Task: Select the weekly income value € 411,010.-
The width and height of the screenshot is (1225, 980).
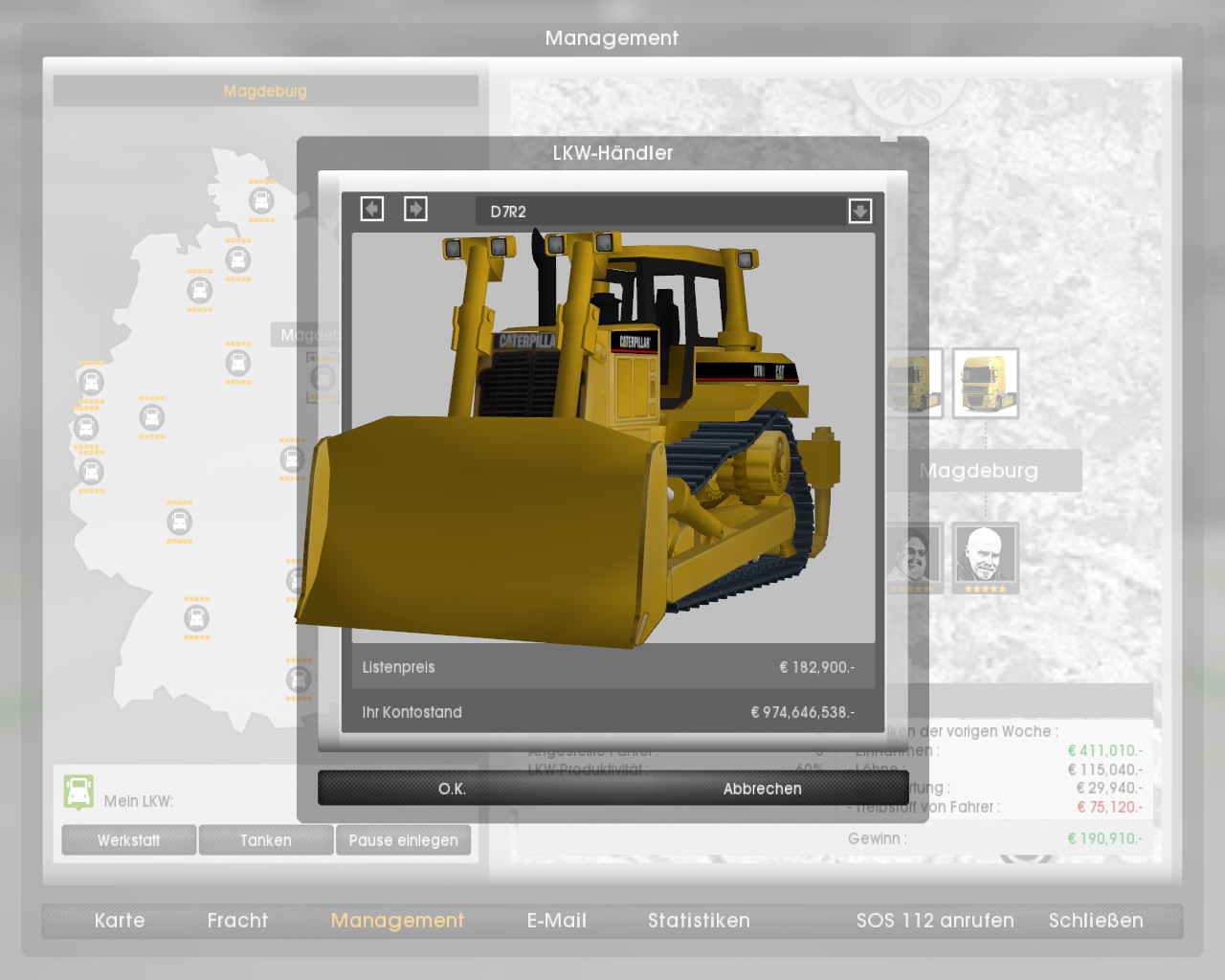Action: point(1104,750)
